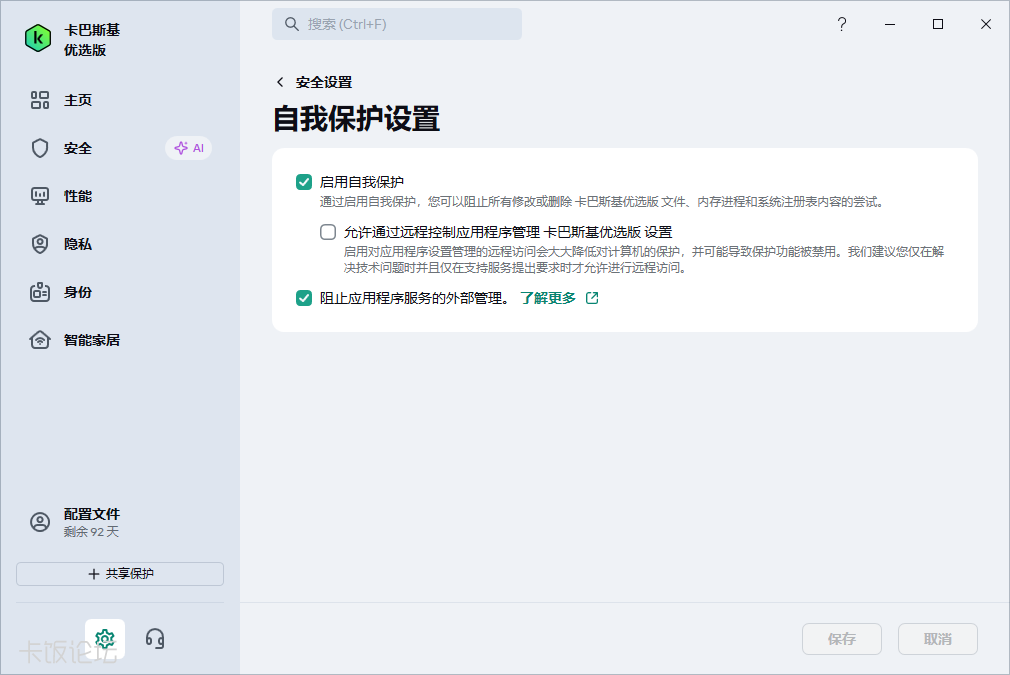Uncheck the 启用自我保护 checkbox
The image size is (1010, 675).
tap(304, 182)
